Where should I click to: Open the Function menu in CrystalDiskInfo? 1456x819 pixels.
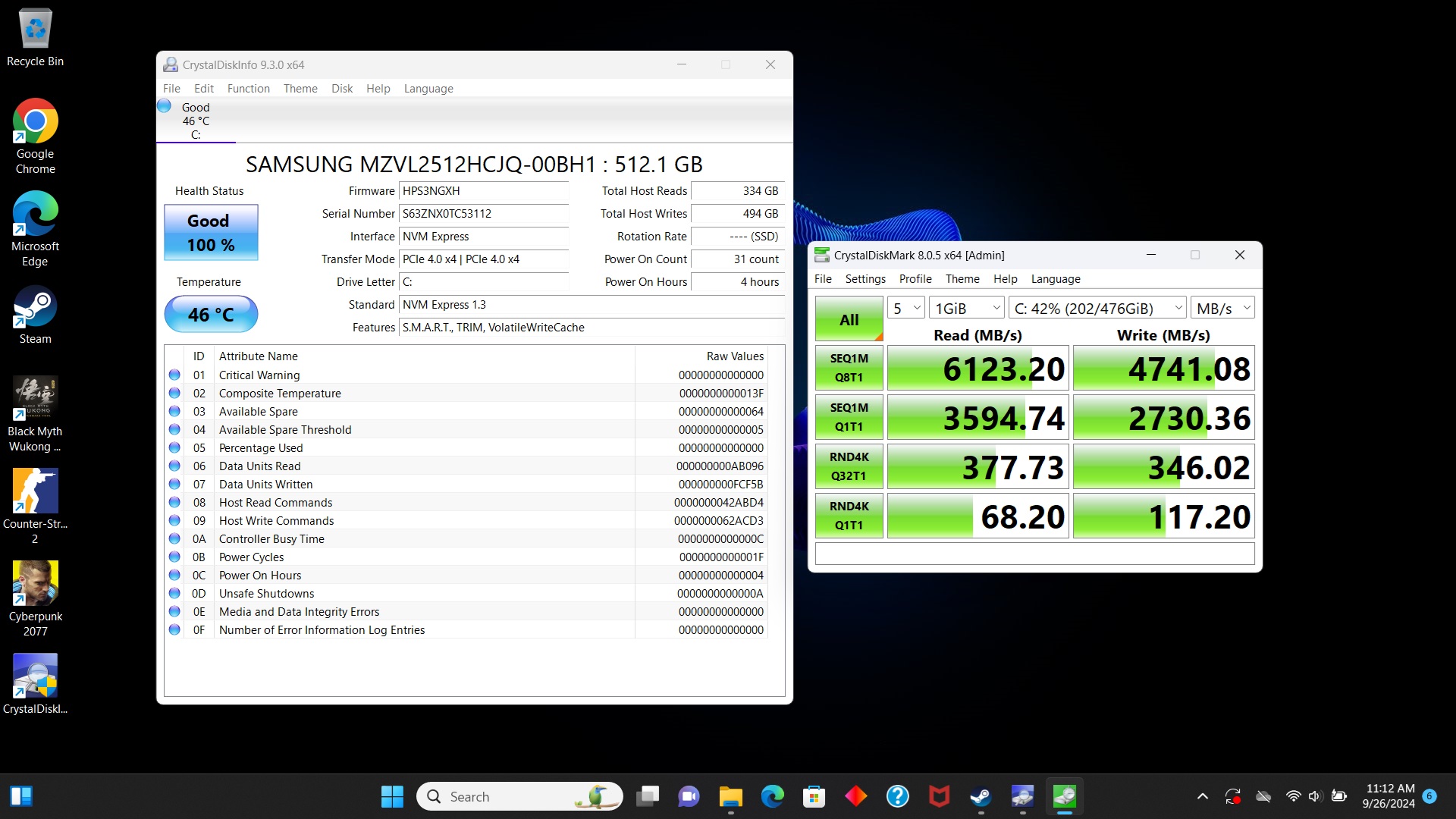point(248,89)
